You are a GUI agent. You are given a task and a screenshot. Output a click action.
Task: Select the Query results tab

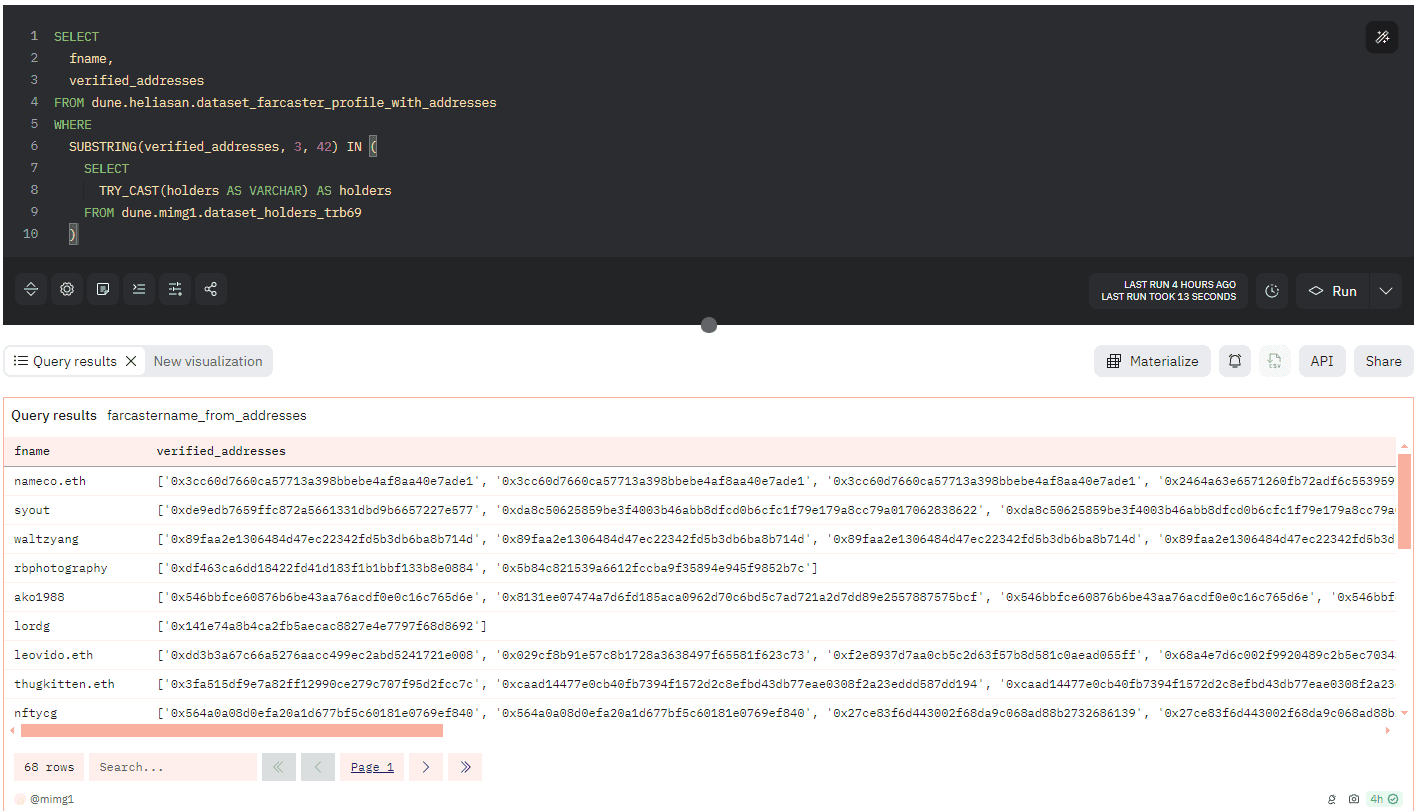point(66,361)
